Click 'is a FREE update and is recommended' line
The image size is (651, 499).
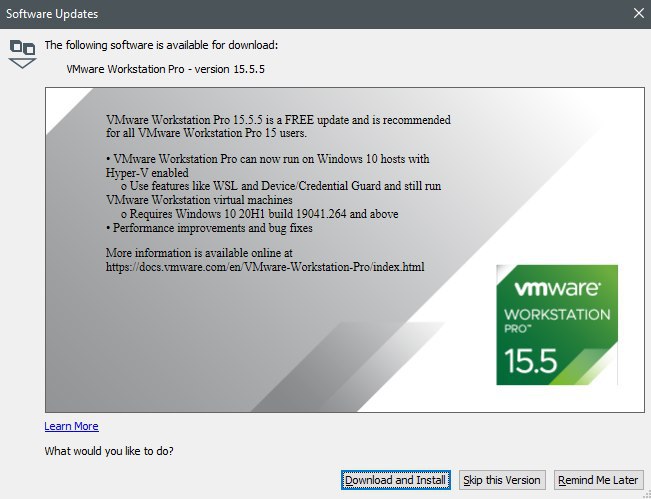pos(278,120)
